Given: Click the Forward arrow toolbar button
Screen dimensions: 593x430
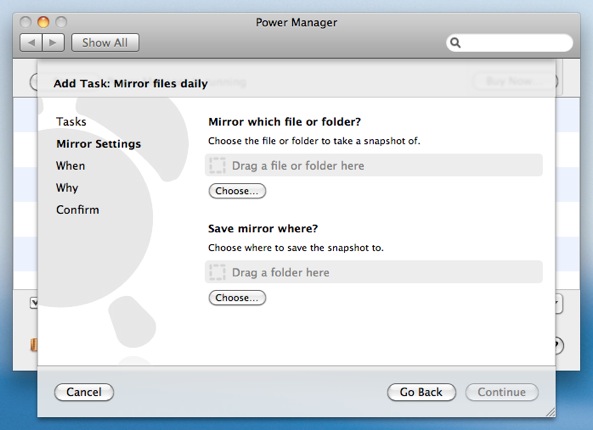Looking at the screenshot, I should tap(53, 43).
